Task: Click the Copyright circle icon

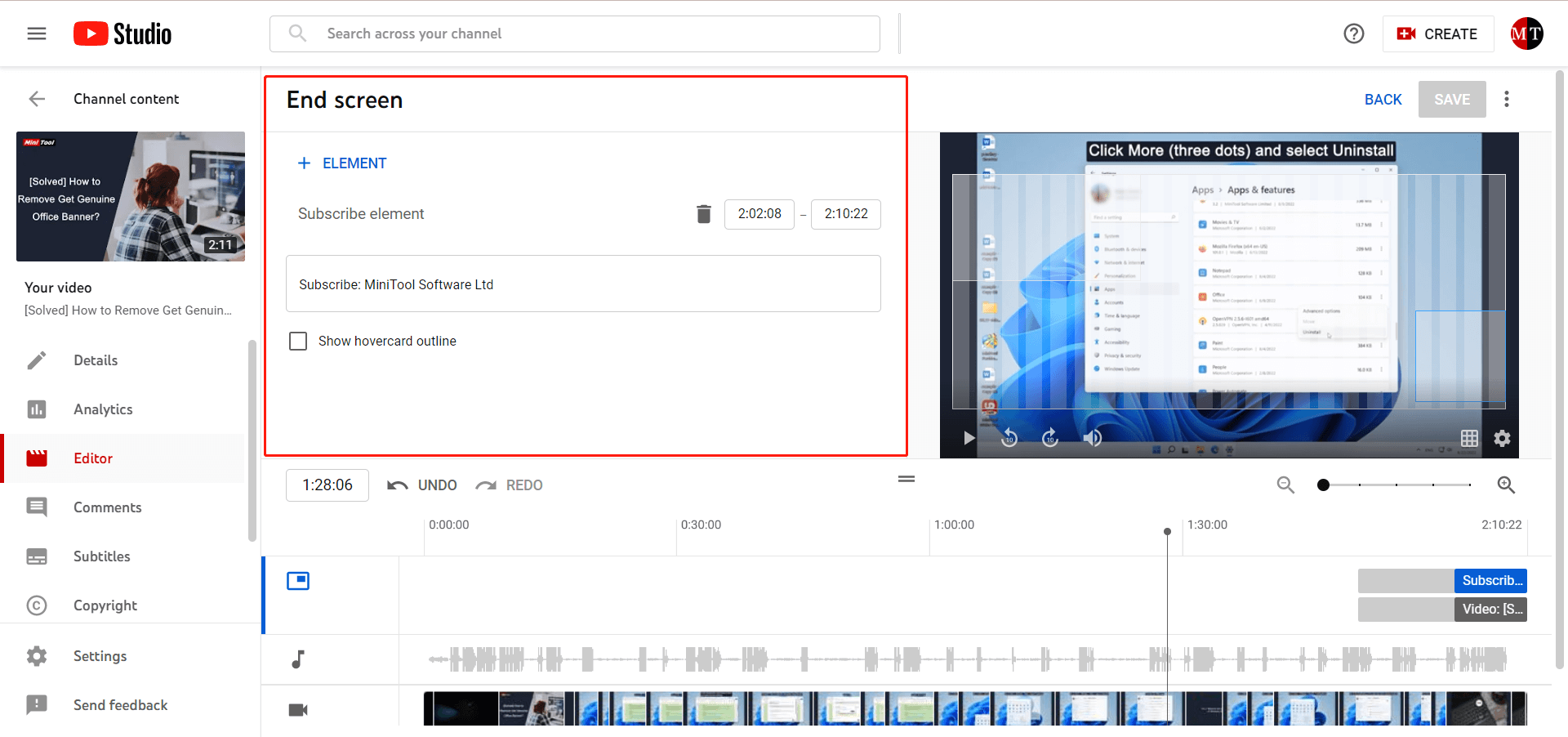Action: click(37, 605)
